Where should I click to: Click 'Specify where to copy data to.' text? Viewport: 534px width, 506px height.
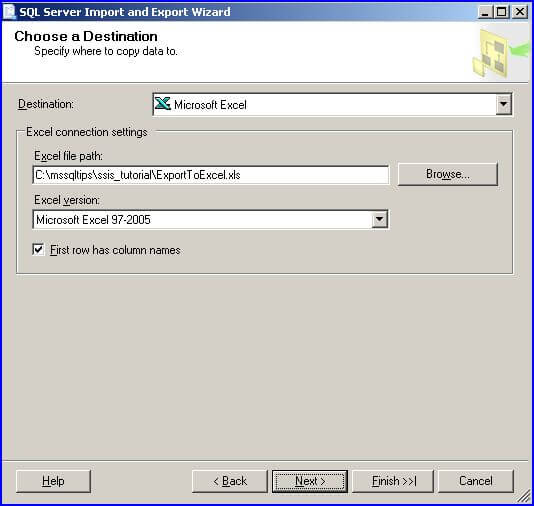pyautogui.click(x=106, y=51)
